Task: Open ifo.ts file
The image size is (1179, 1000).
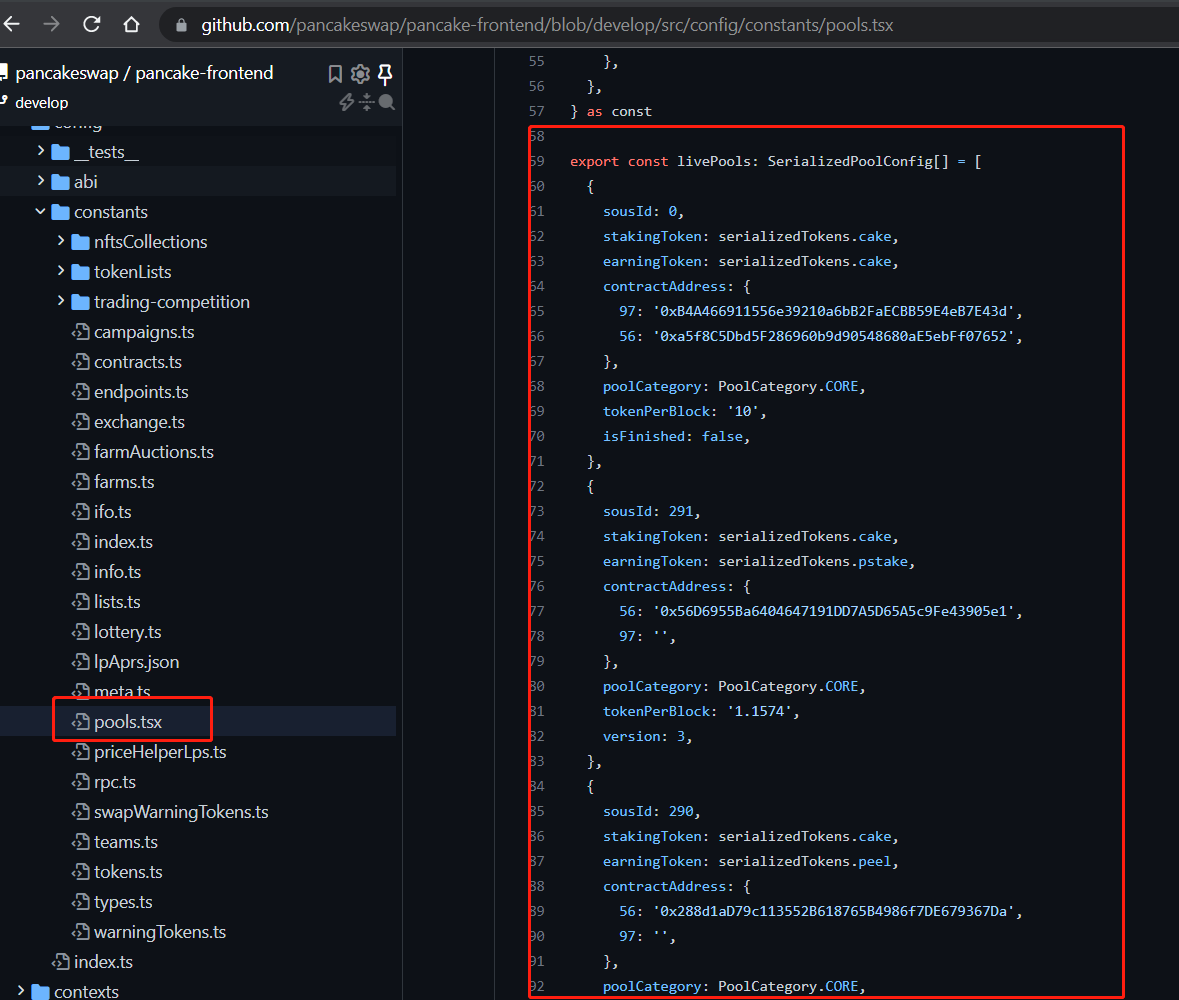Action: (x=112, y=512)
